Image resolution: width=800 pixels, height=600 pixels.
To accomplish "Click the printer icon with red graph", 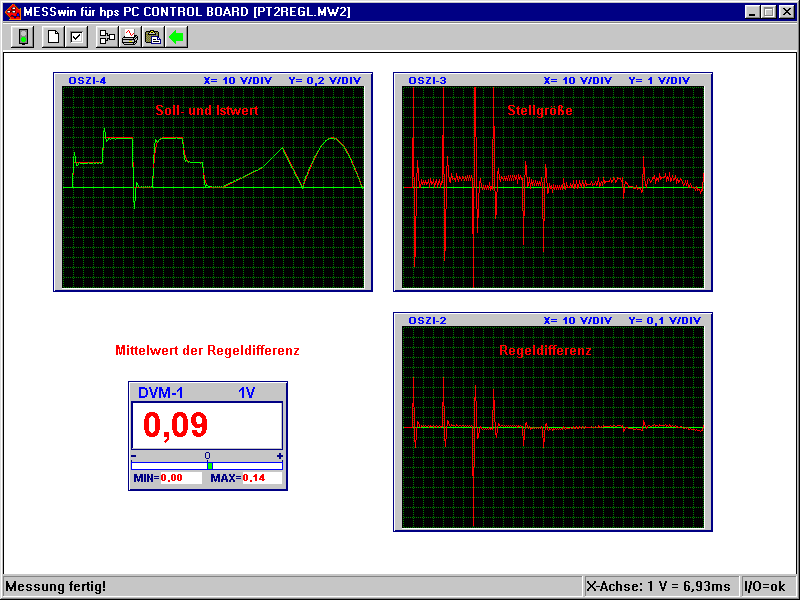I will click(x=130, y=38).
